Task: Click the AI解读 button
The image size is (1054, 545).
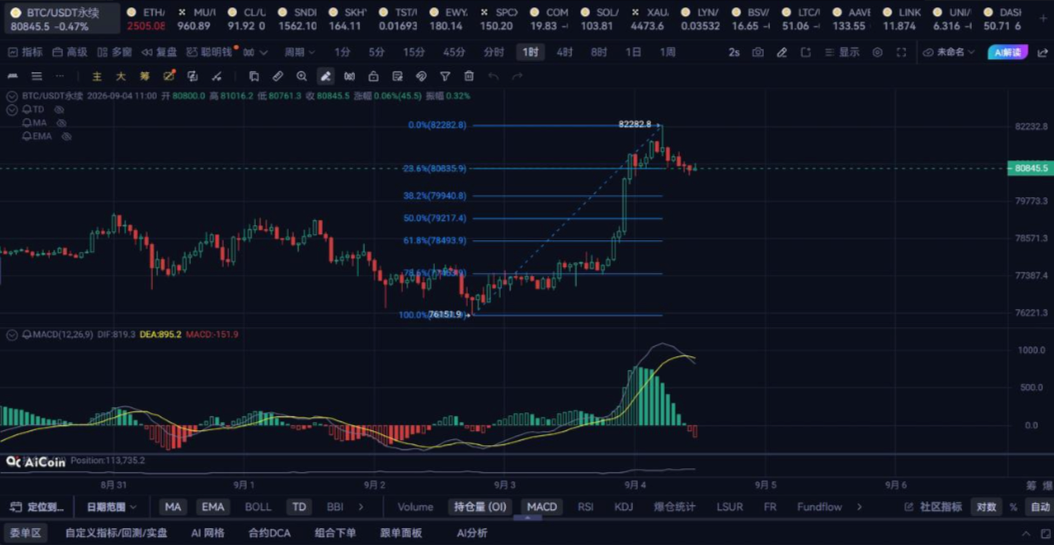Action: tap(1008, 52)
